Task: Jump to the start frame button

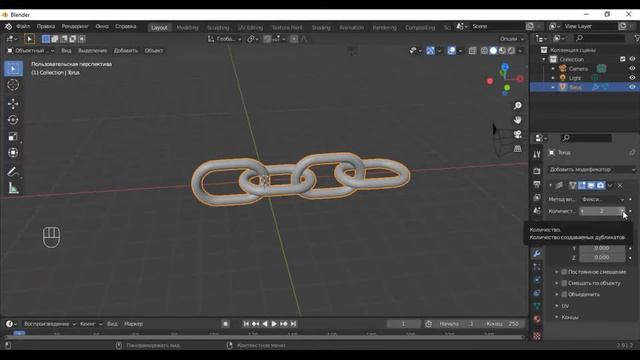Action: click(x=246, y=324)
